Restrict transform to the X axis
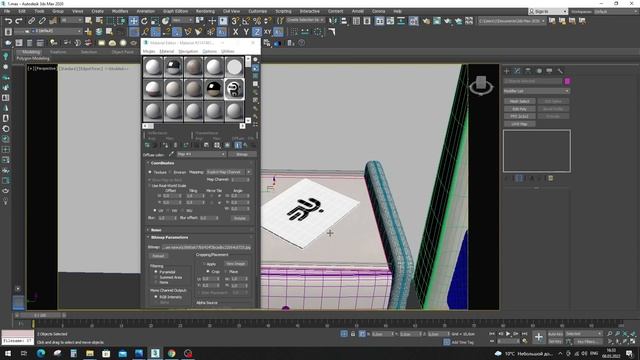Viewport: 640px width, 360px height. pyautogui.click(x=236, y=31)
